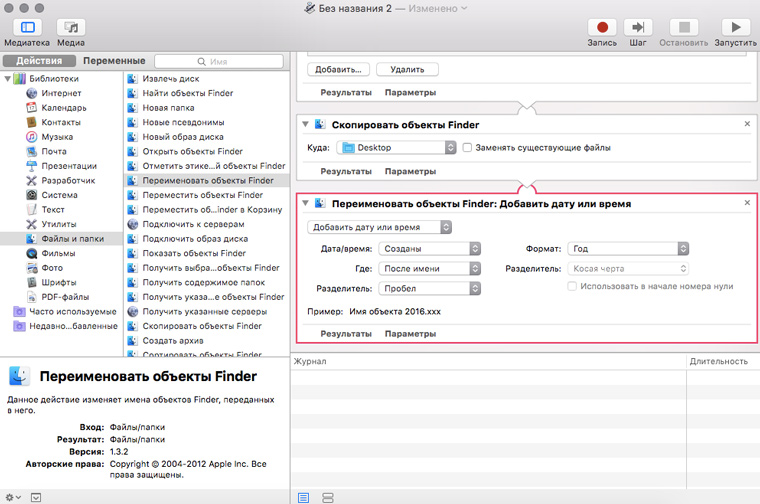The image size is (760, 504).
Task: Click the Запись record button
Action: coord(602,29)
